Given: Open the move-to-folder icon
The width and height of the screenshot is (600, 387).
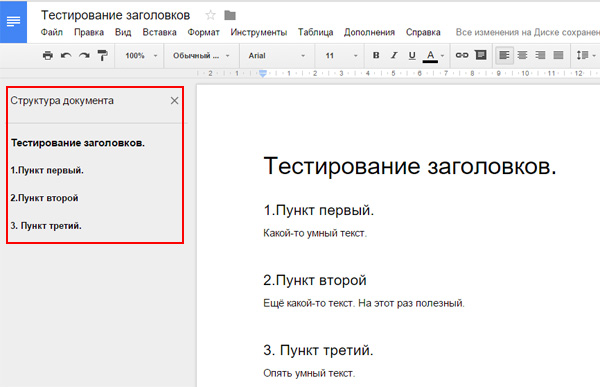Looking at the screenshot, I should (230, 15).
